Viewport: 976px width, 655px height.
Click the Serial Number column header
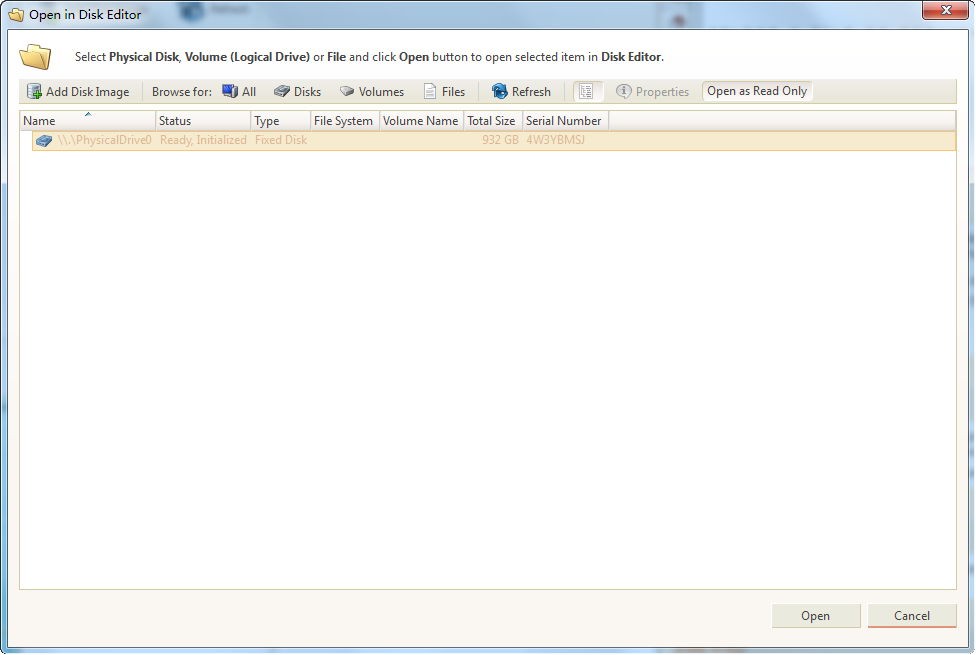point(564,121)
